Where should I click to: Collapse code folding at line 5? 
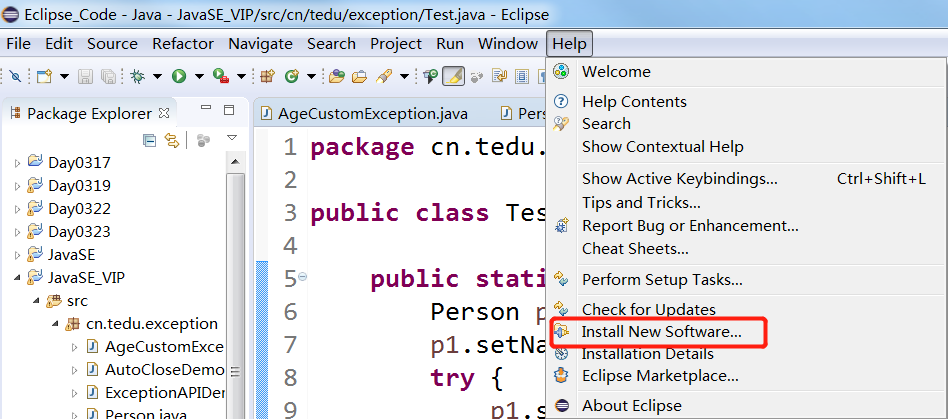point(303,276)
